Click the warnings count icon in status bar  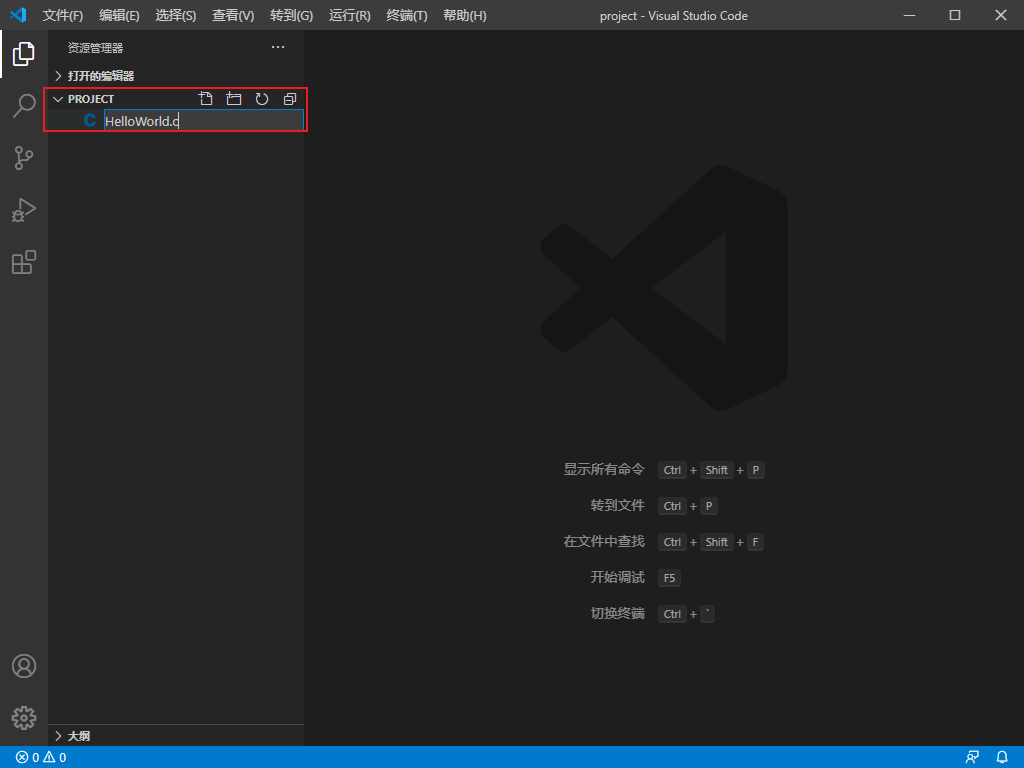[49, 758]
